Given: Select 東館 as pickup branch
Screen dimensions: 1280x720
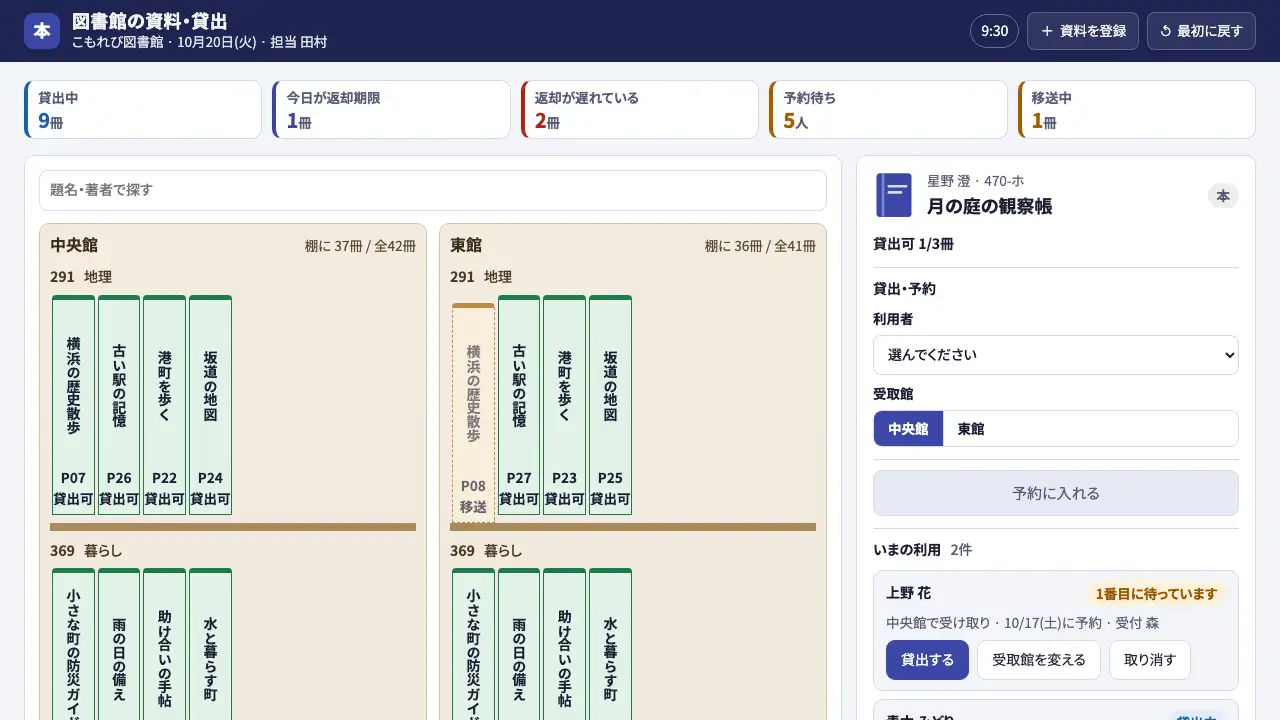Looking at the screenshot, I should click(971, 429).
